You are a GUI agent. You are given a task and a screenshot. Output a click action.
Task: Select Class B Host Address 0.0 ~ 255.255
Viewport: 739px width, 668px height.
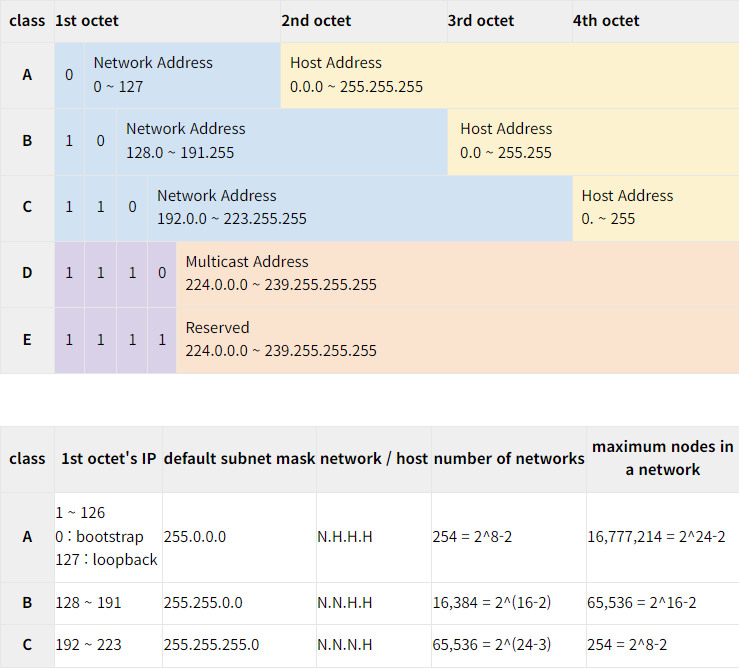click(593, 142)
